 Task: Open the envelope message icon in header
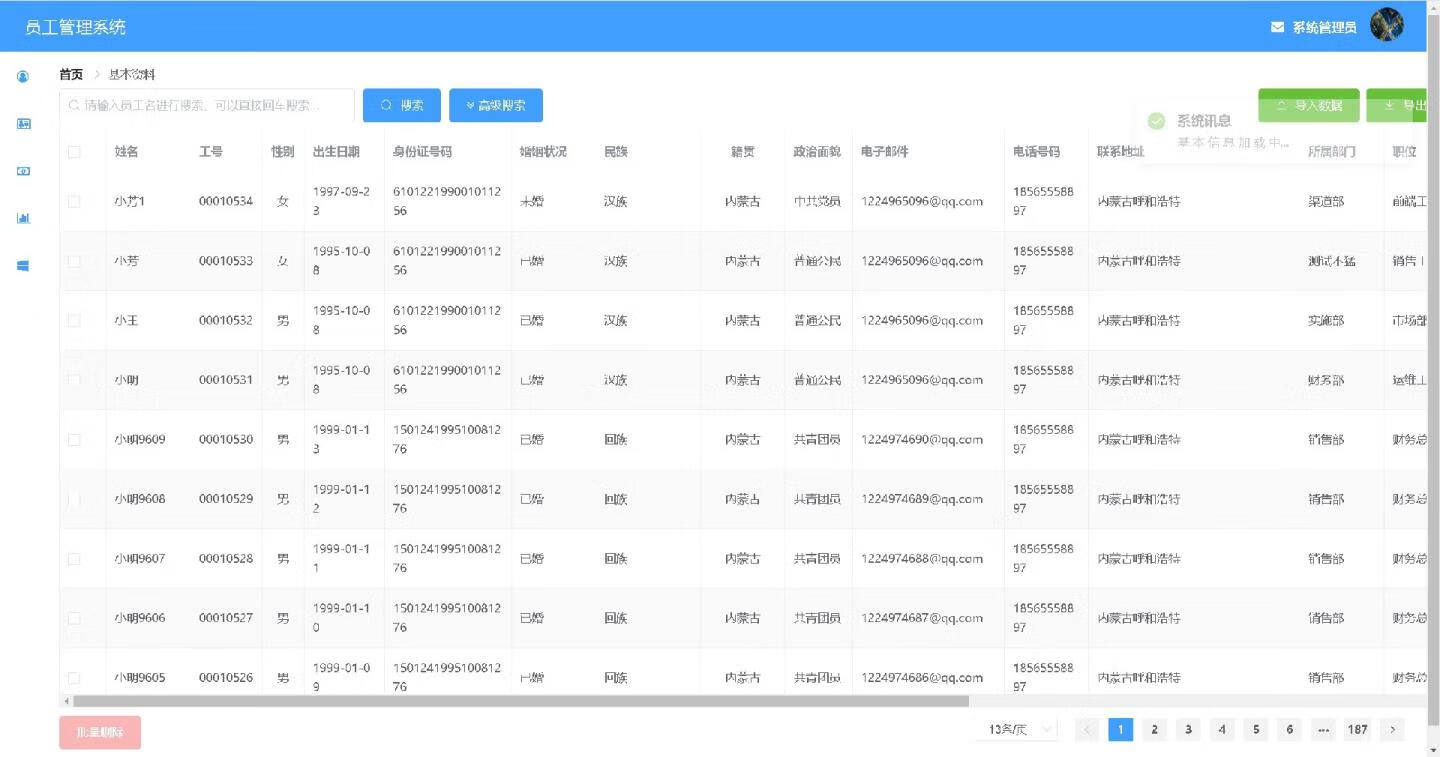tap(1277, 27)
